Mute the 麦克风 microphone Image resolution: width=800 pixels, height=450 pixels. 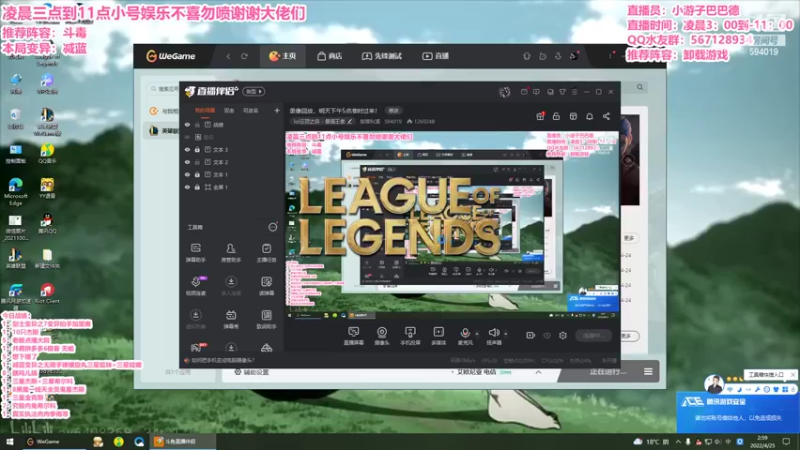tap(465, 336)
